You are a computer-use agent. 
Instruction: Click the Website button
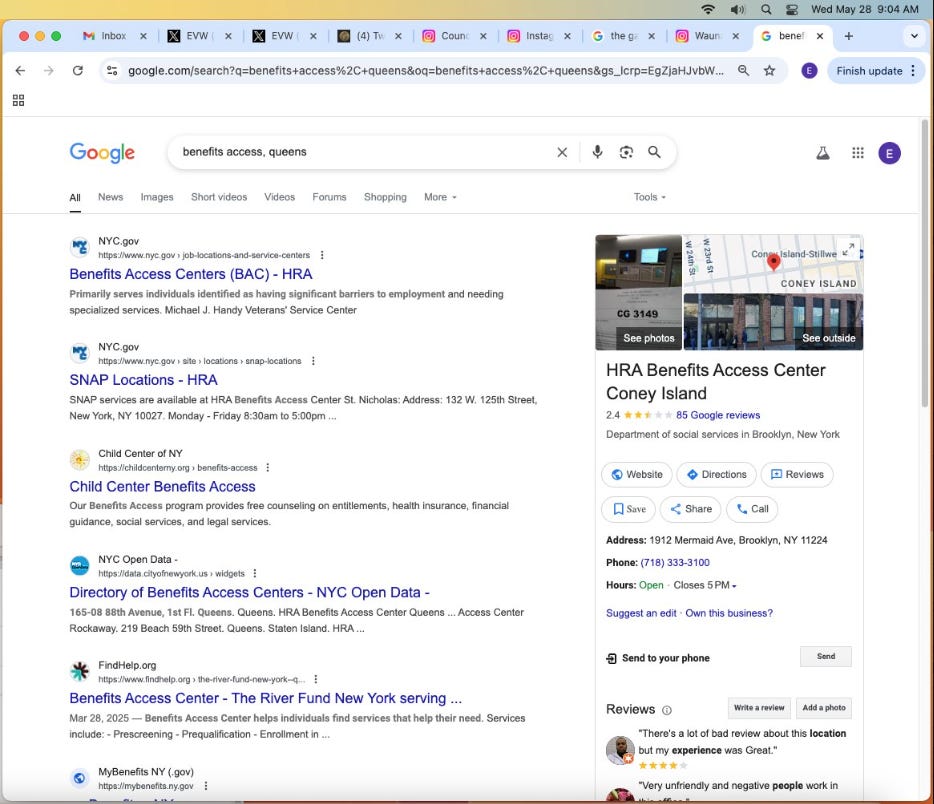point(637,475)
